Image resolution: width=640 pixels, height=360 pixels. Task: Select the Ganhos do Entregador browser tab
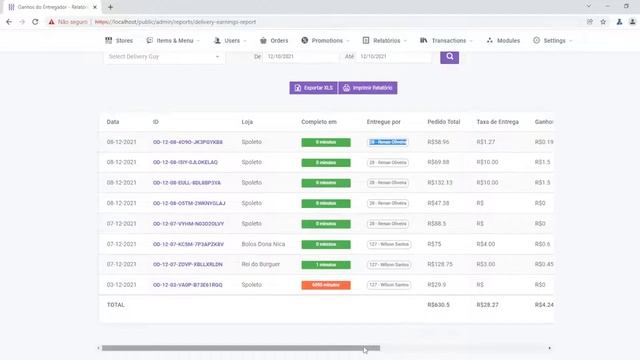pyautogui.click(x=52, y=7)
